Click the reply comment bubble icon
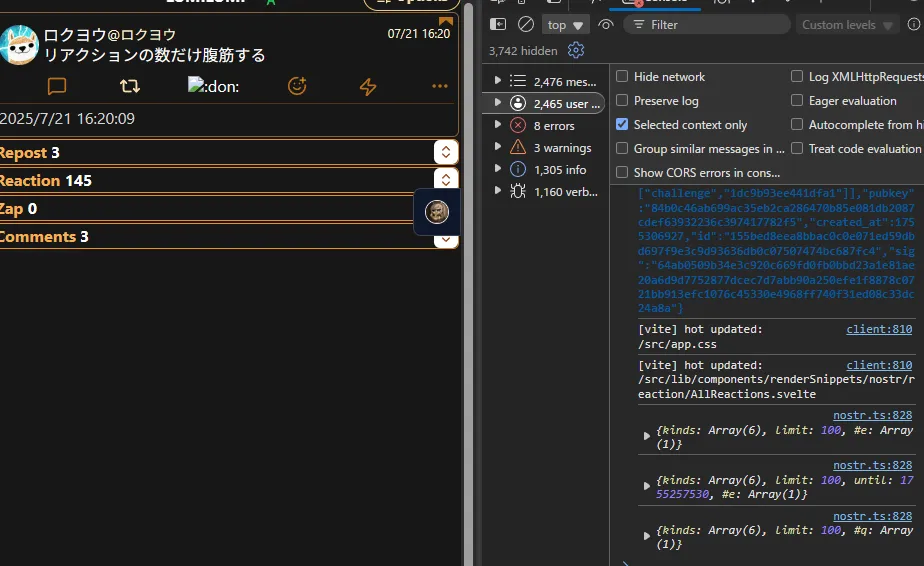Image resolution: width=924 pixels, height=566 pixels. click(57, 87)
